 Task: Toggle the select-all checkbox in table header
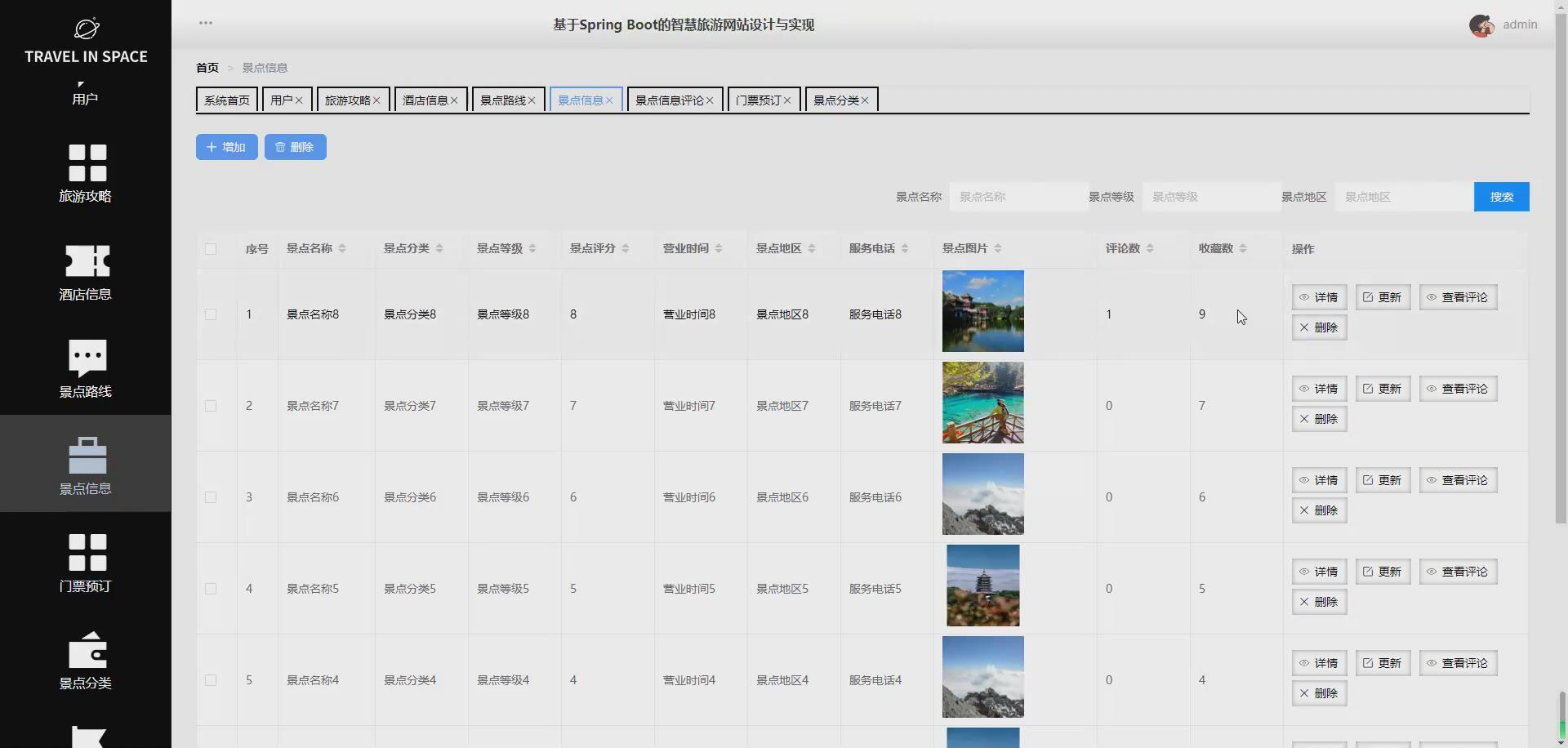pos(211,249)
